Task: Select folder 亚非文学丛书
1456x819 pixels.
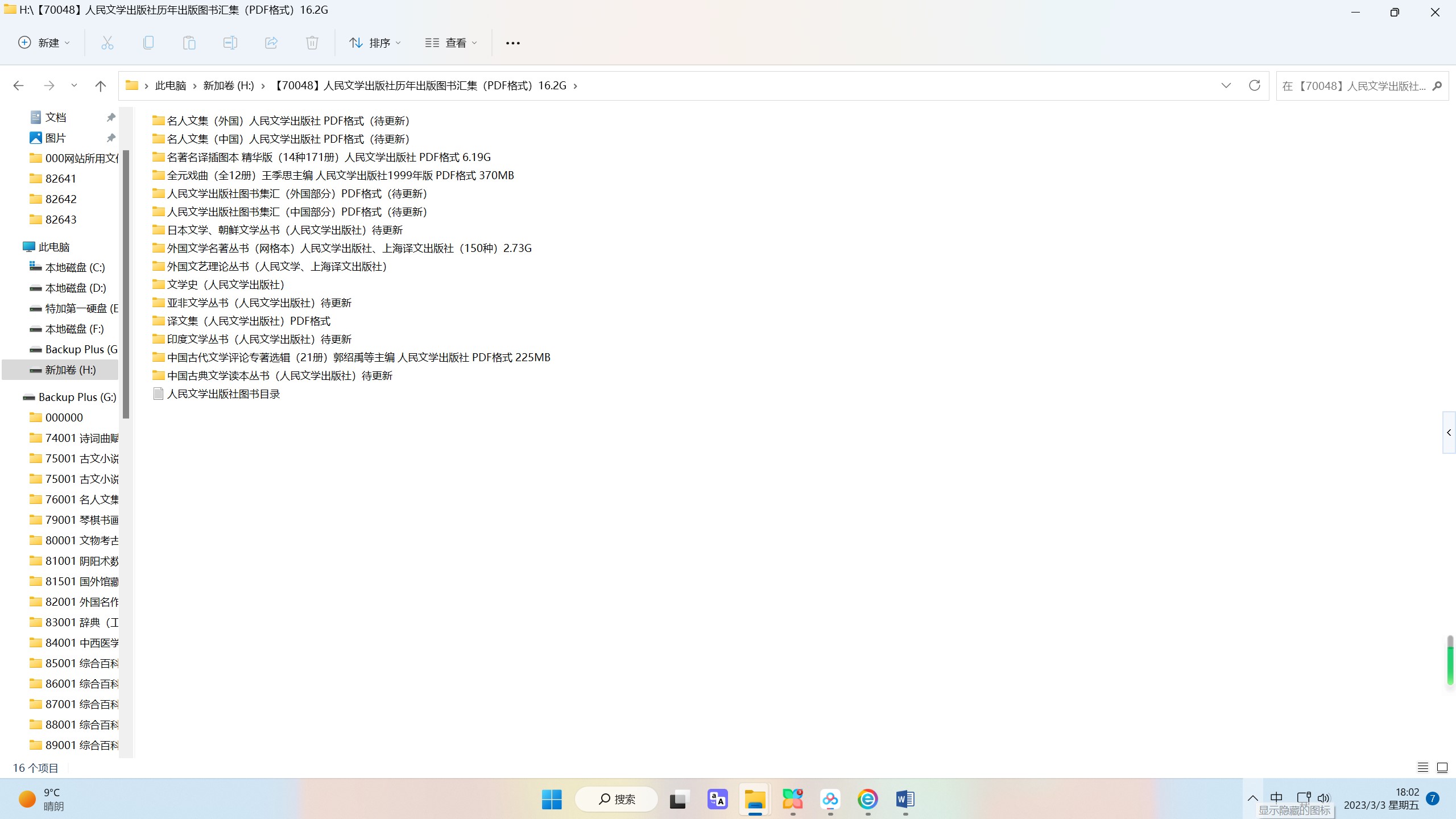Action: (252, 303)
